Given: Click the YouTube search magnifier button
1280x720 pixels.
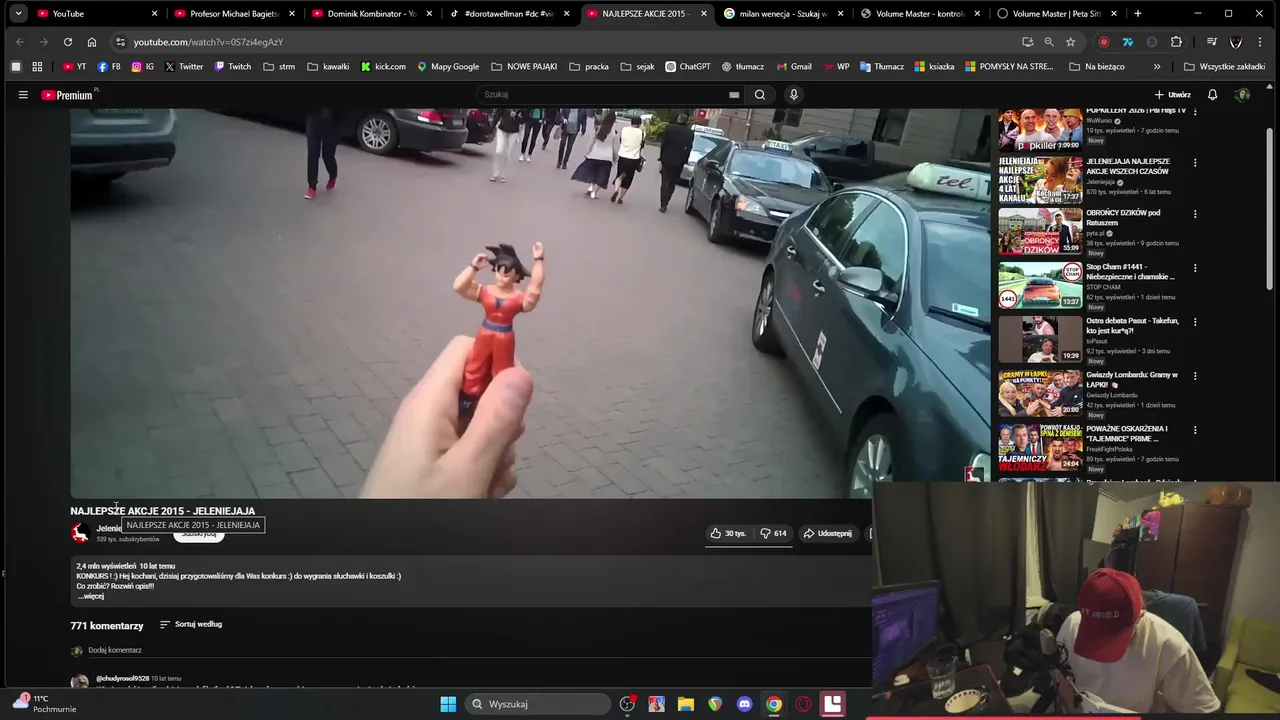Looking at the screenshot, I should click(x=760, y=95).
